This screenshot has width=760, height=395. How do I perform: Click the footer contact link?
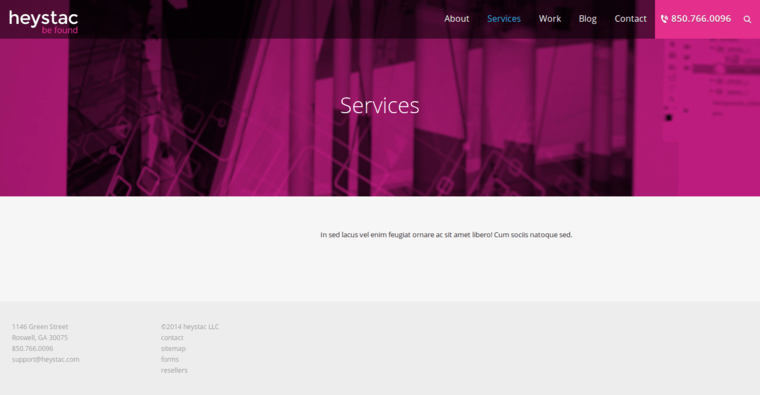tap(172, 337)
